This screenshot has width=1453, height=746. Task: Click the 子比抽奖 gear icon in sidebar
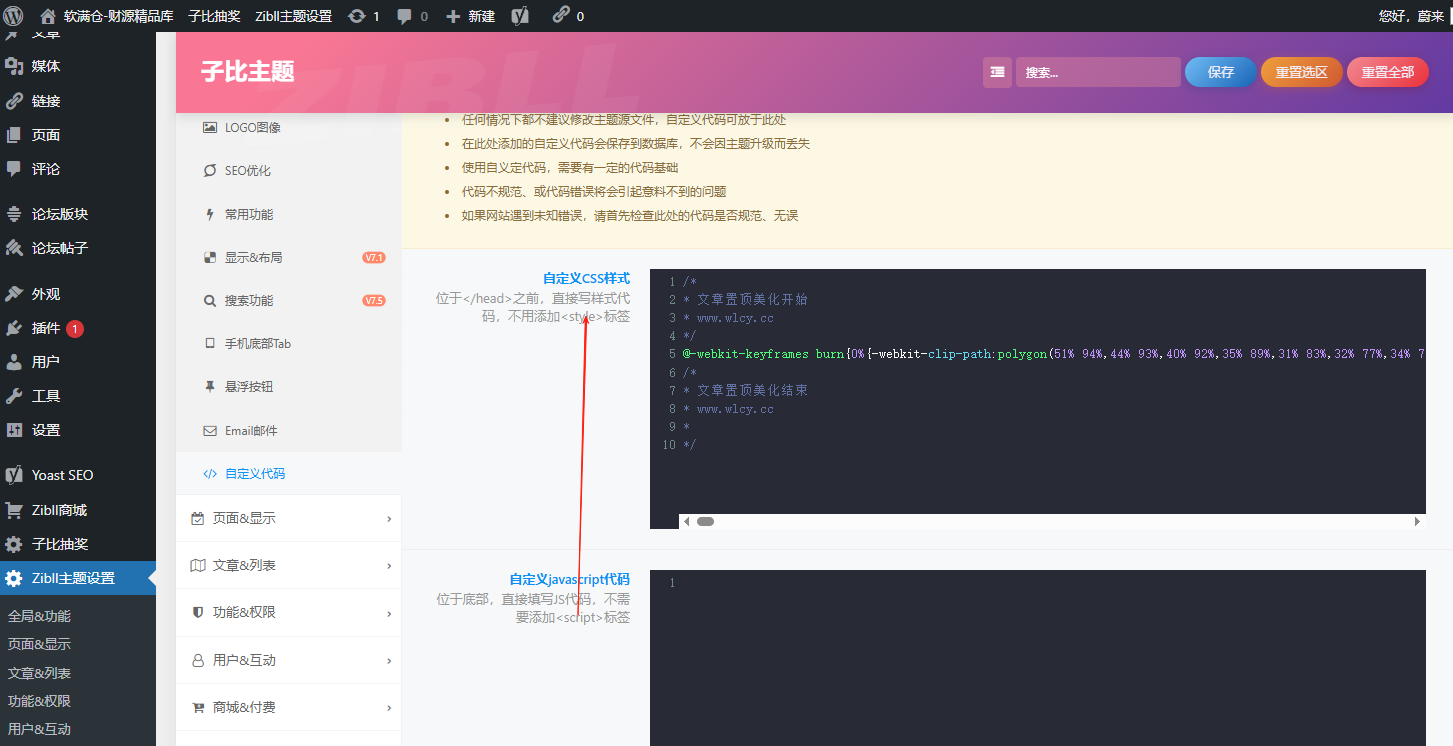(14, 544)
